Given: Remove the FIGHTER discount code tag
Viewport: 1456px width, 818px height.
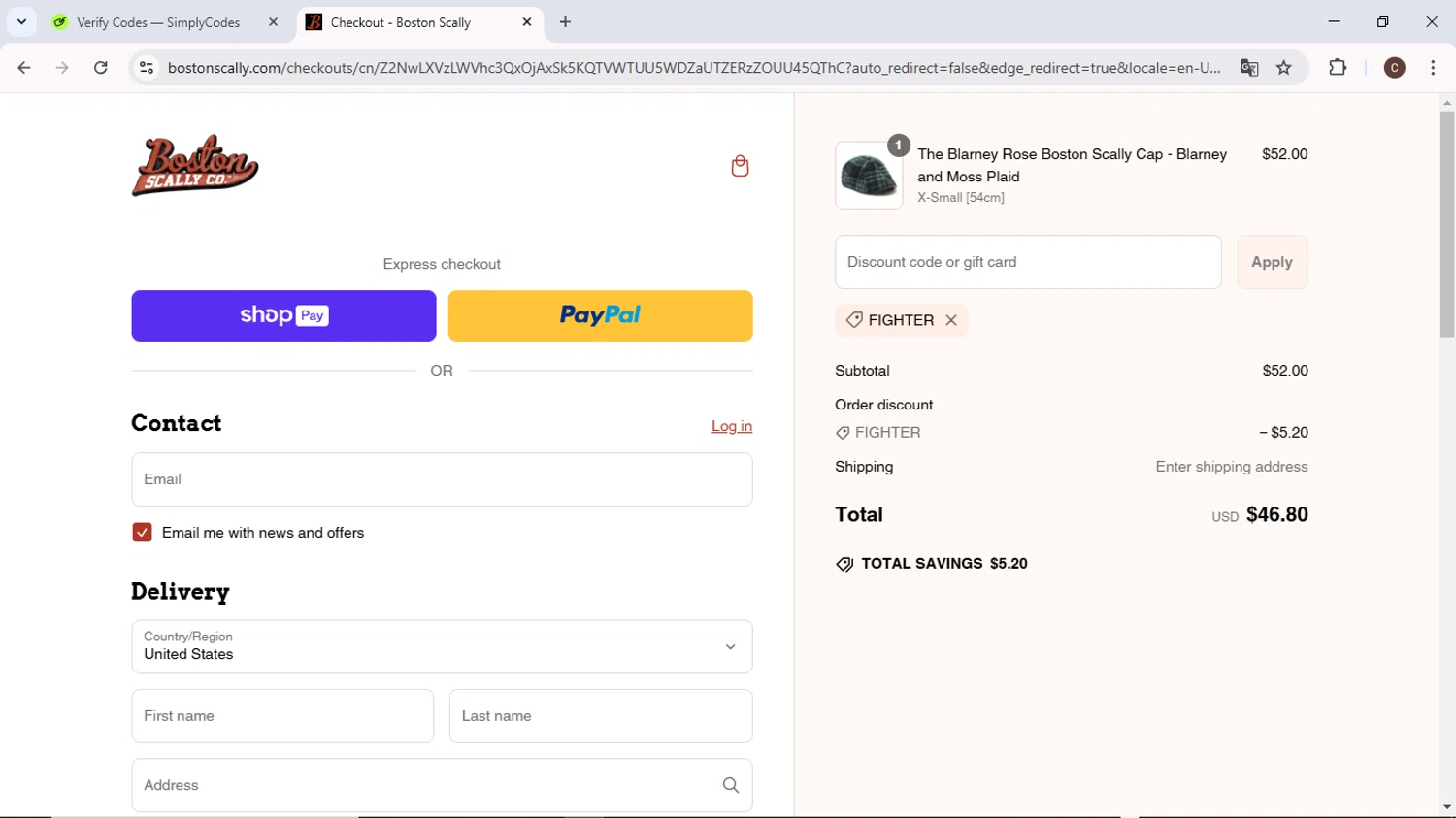Looking at the screenshot, I should 951,320.
